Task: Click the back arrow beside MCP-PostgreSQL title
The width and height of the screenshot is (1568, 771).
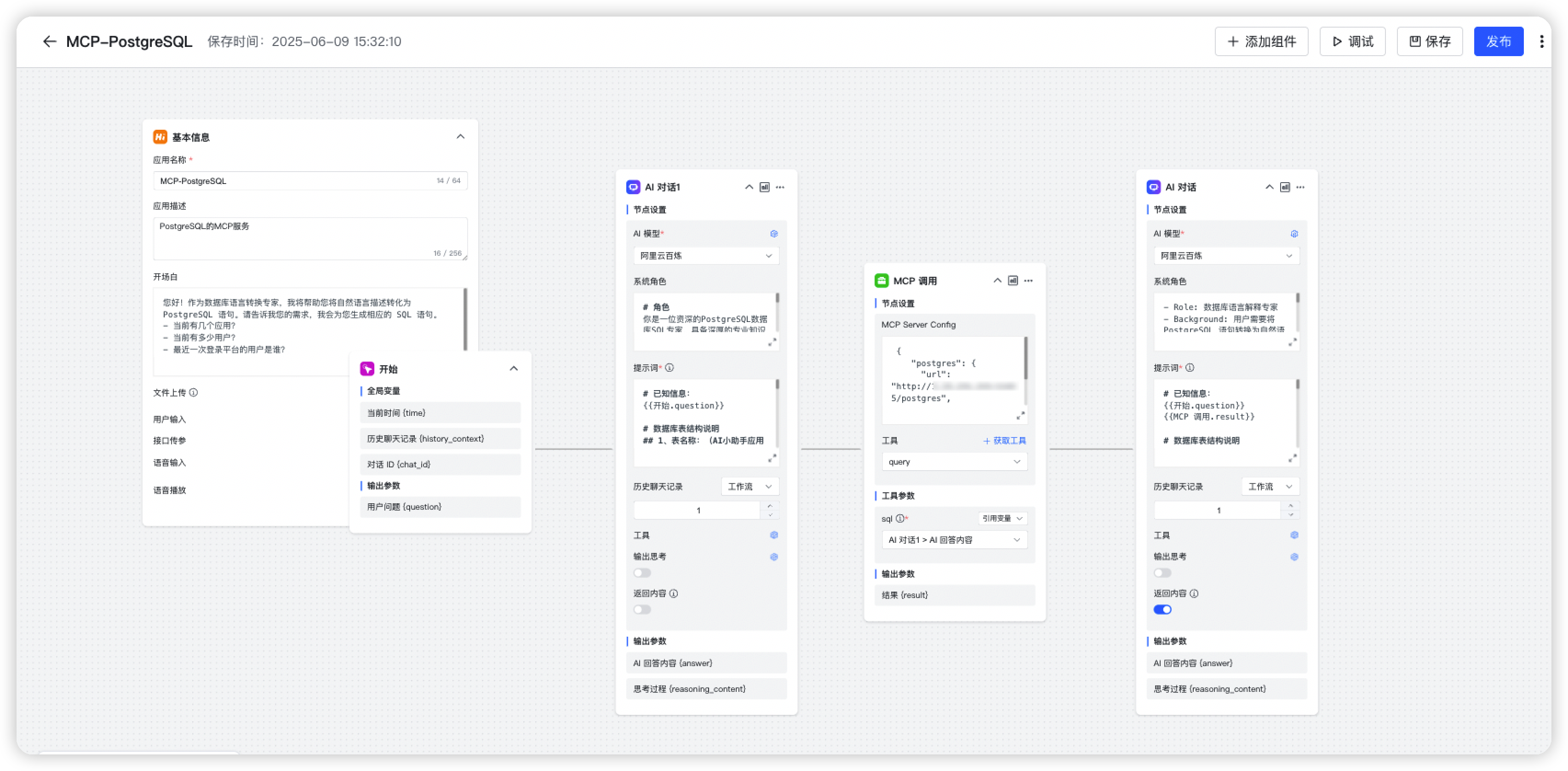Action: pyautogui.click(x=49, y=41)
